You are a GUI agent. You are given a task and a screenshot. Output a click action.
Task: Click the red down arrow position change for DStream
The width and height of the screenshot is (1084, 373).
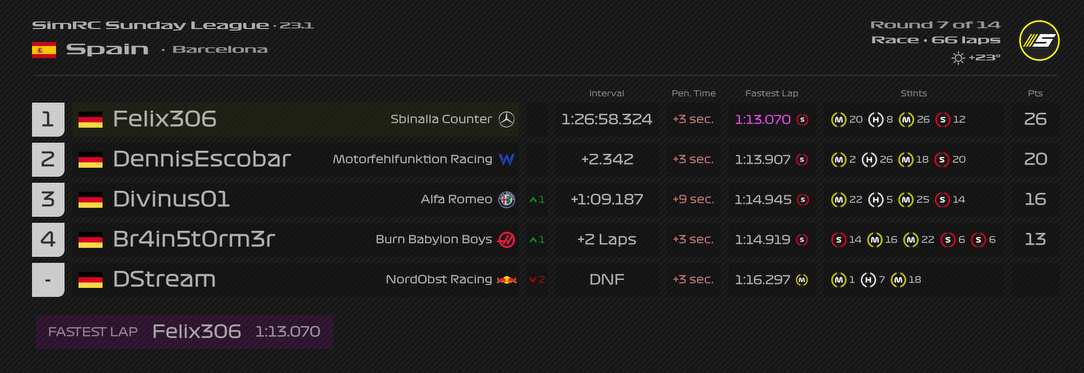537,280
